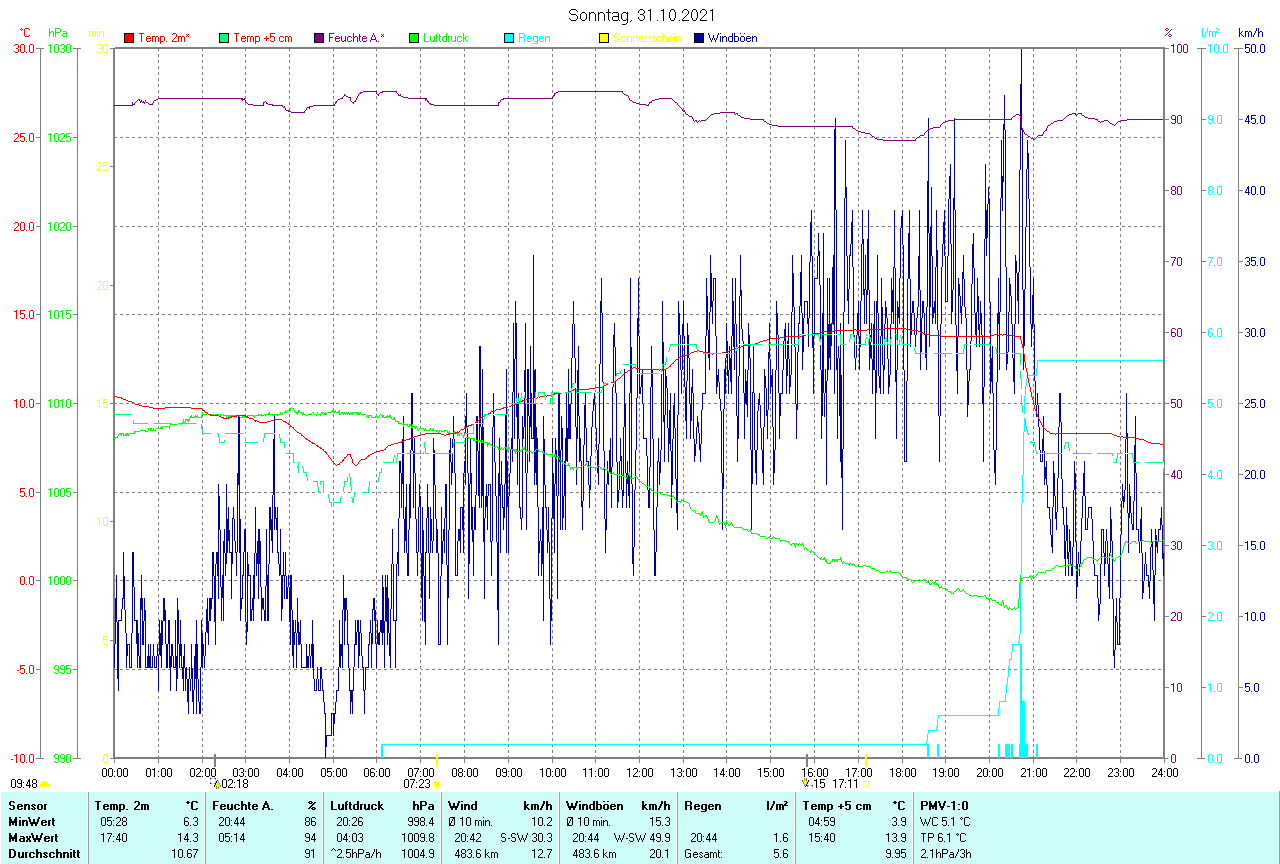Click the wind maximum 'S-SW 30.3'

tap(526, 837)
